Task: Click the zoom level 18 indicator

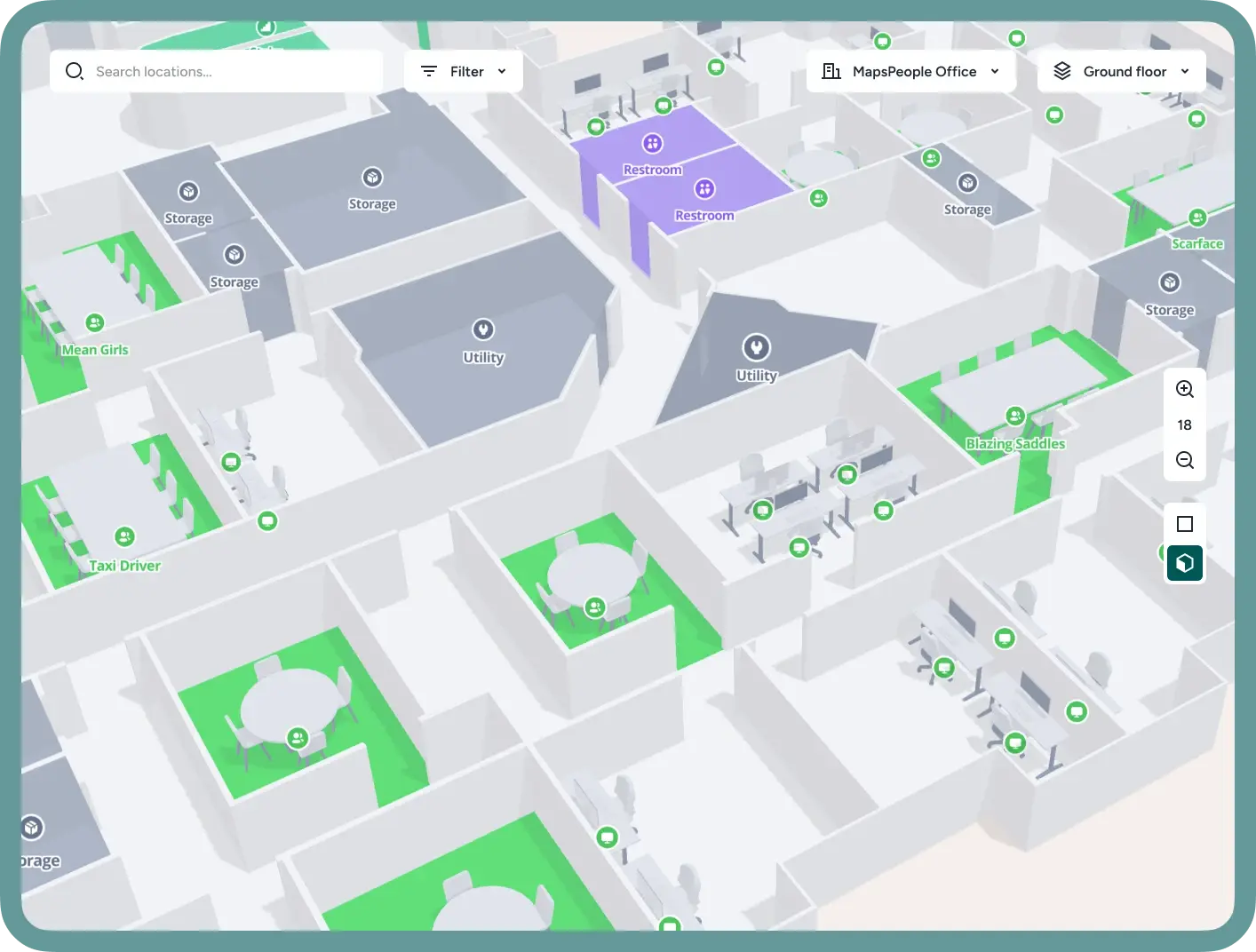Action: 1184,424
